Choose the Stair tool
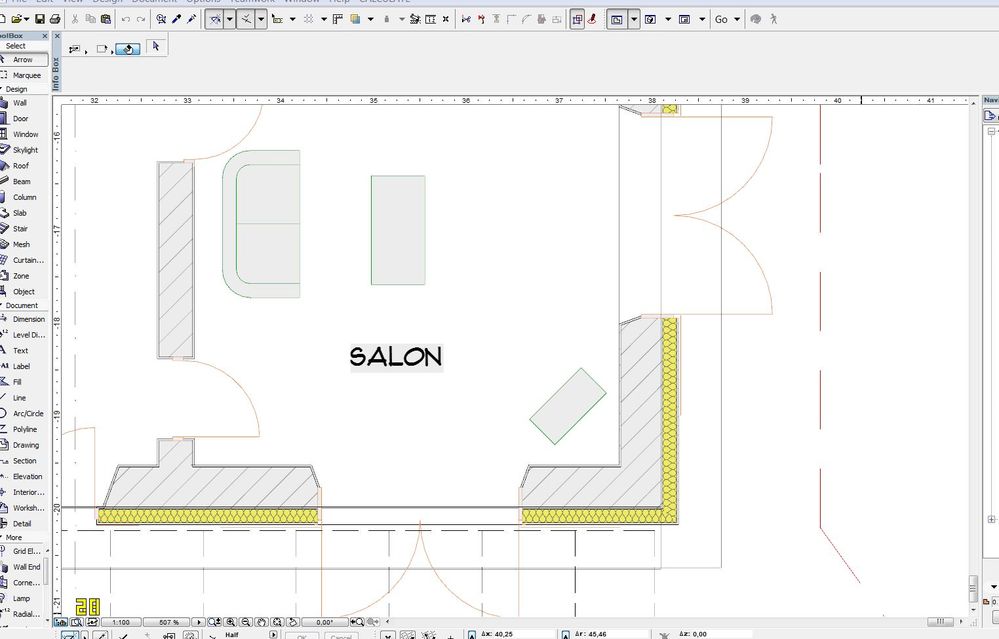 [19, 229]
